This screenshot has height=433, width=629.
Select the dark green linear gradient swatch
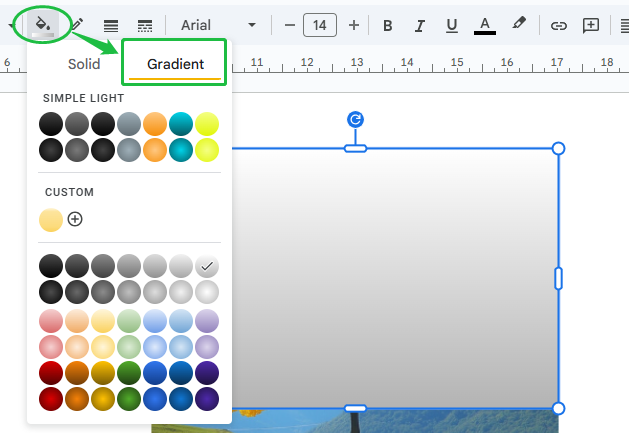point(129,373)
